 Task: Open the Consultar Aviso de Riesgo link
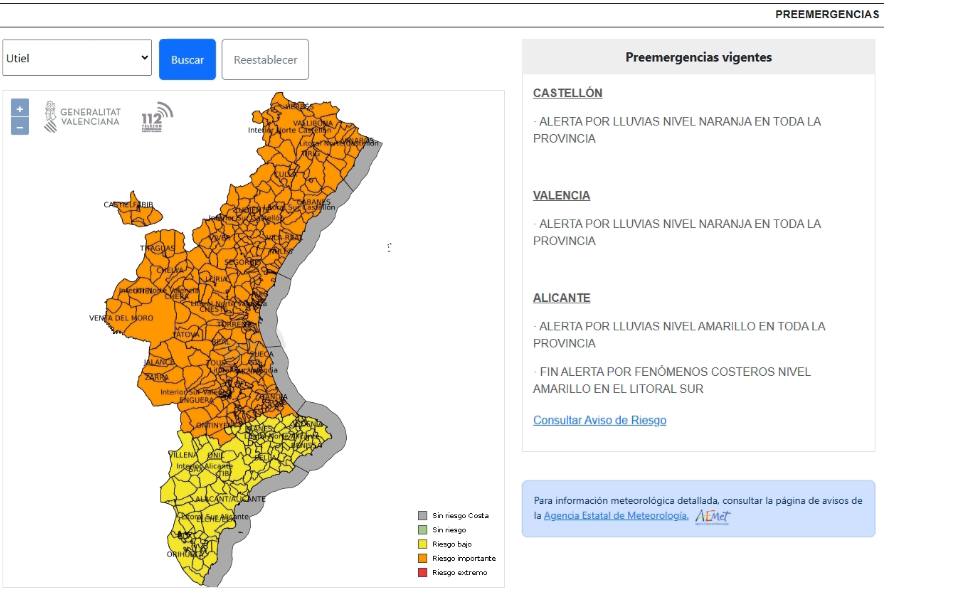[x=599, y=421]
